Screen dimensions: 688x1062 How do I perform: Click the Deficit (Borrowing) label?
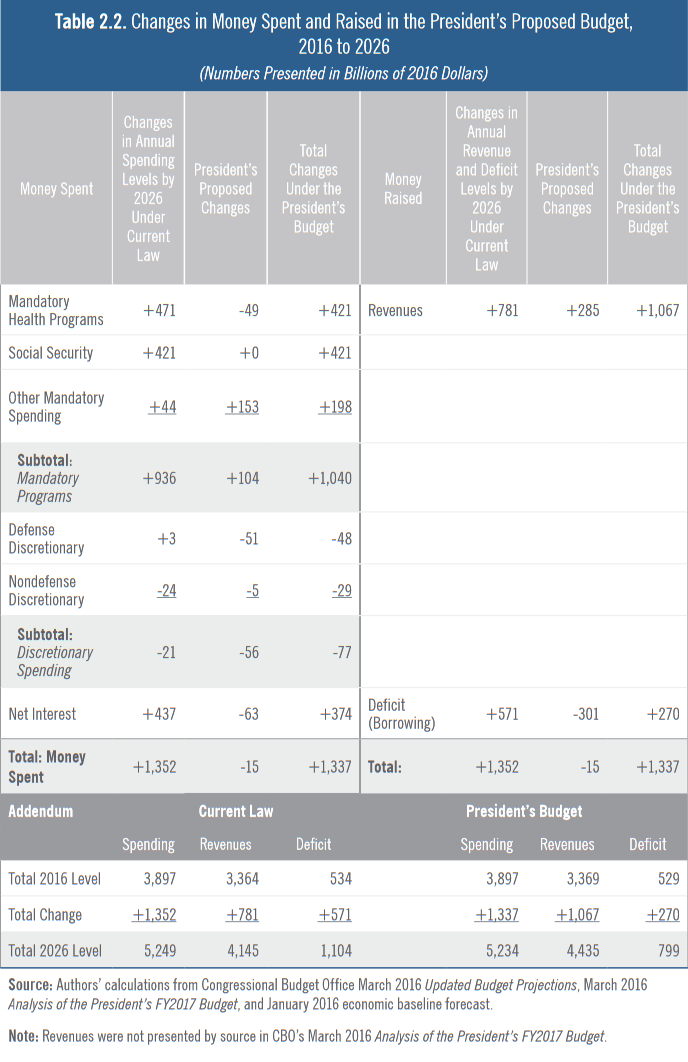click(x=401, y=714)
